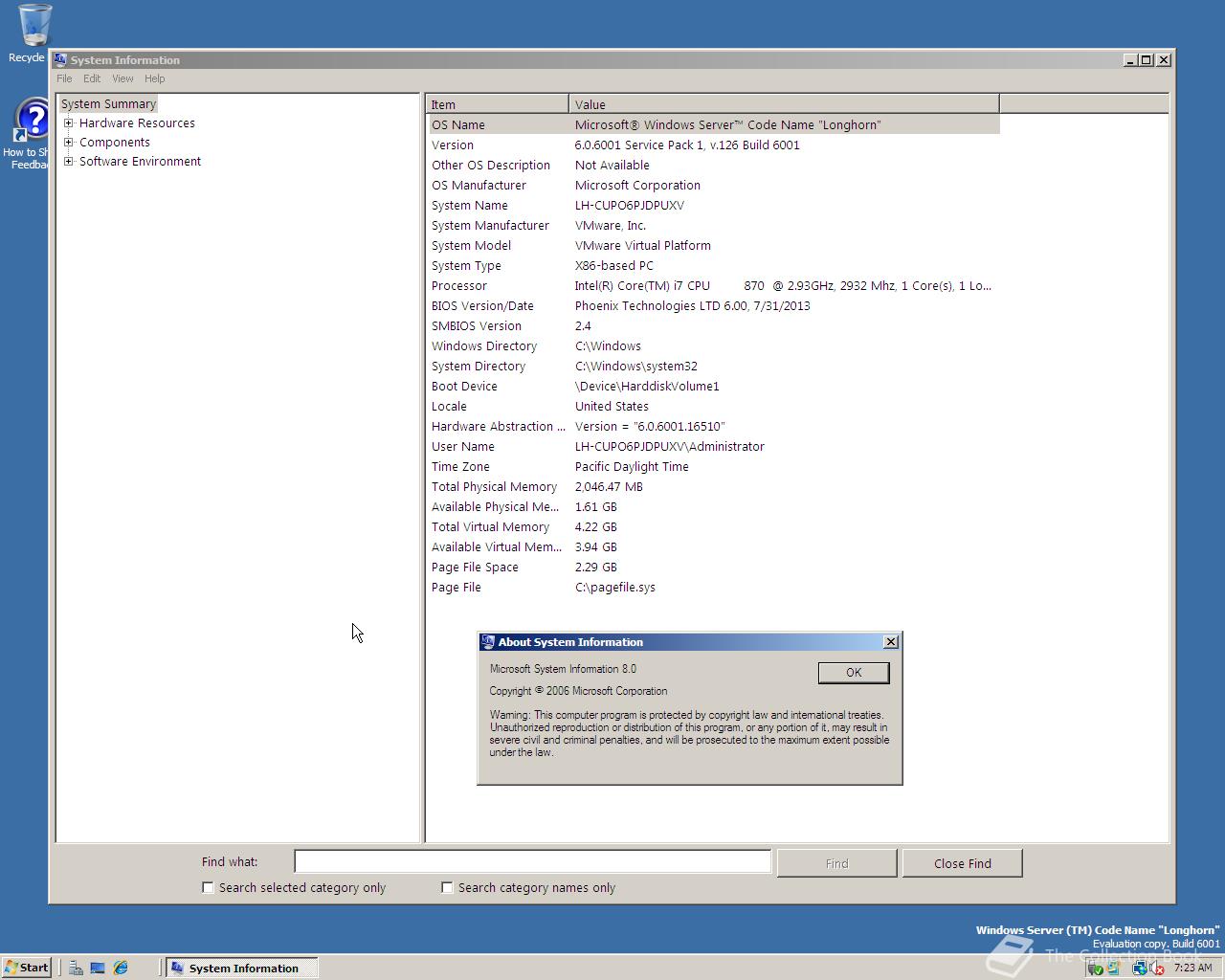Click the Close Find button
The height and width of the screenshot is (980, 1225).
click(963, 863)
